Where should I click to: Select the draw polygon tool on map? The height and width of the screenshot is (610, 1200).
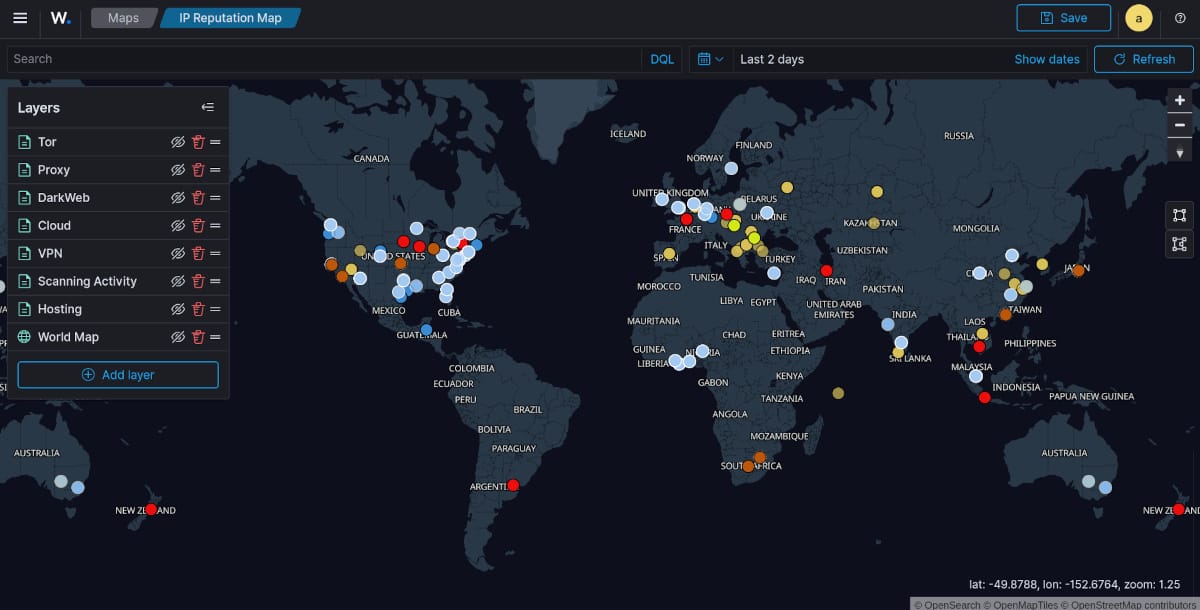(1180, 244)
